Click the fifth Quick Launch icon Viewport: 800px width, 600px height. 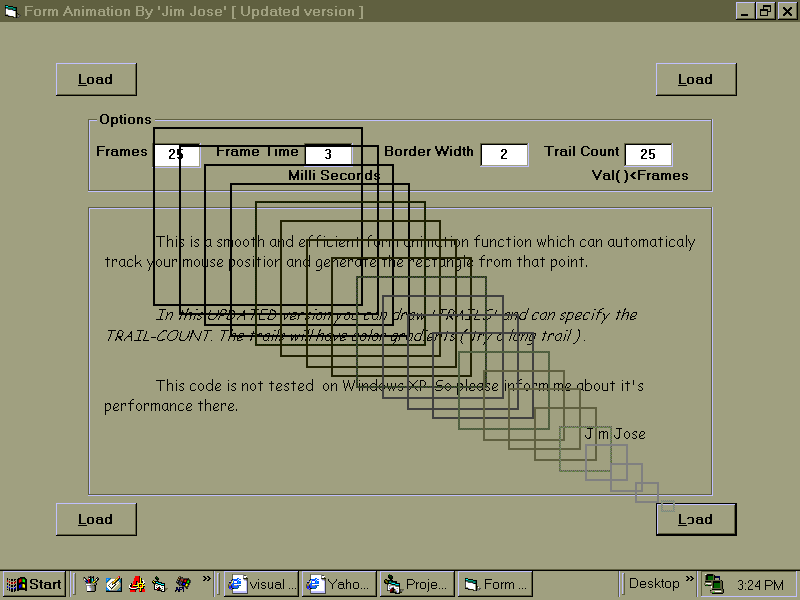point(182,584)
